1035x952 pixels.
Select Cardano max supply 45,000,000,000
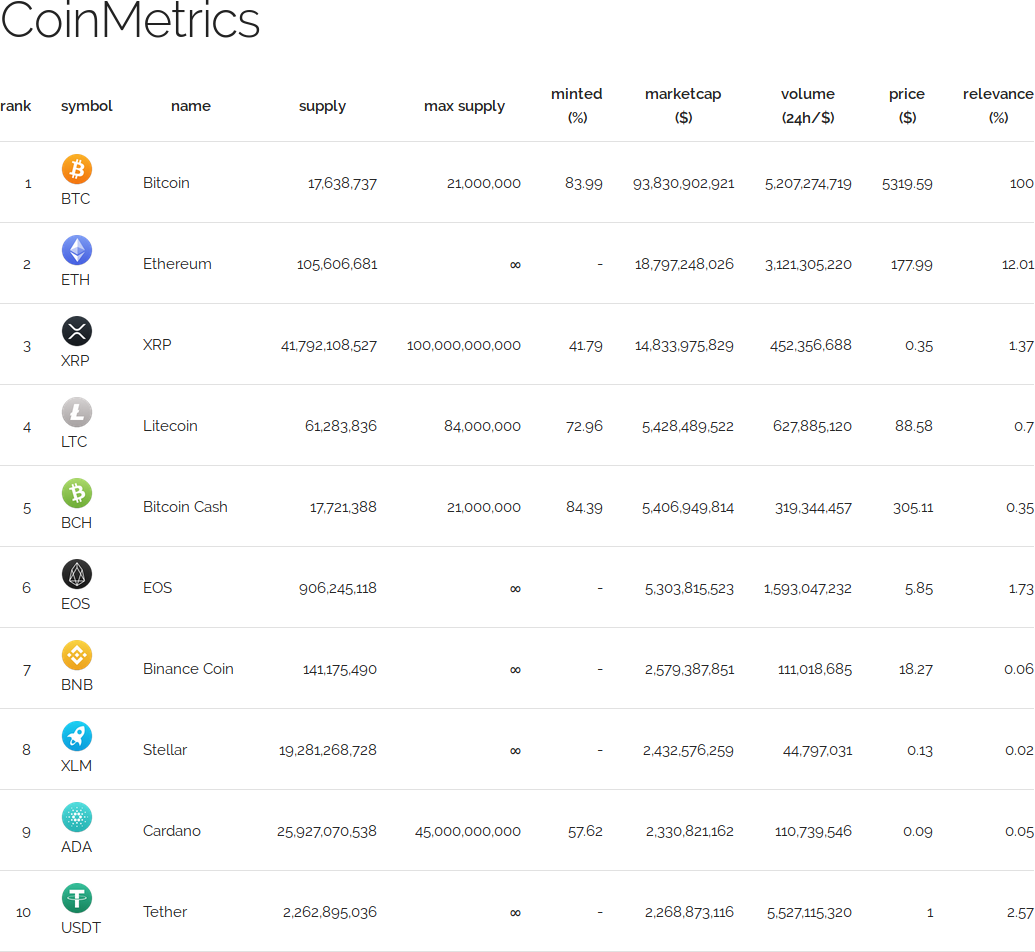[x=467, y=831]
